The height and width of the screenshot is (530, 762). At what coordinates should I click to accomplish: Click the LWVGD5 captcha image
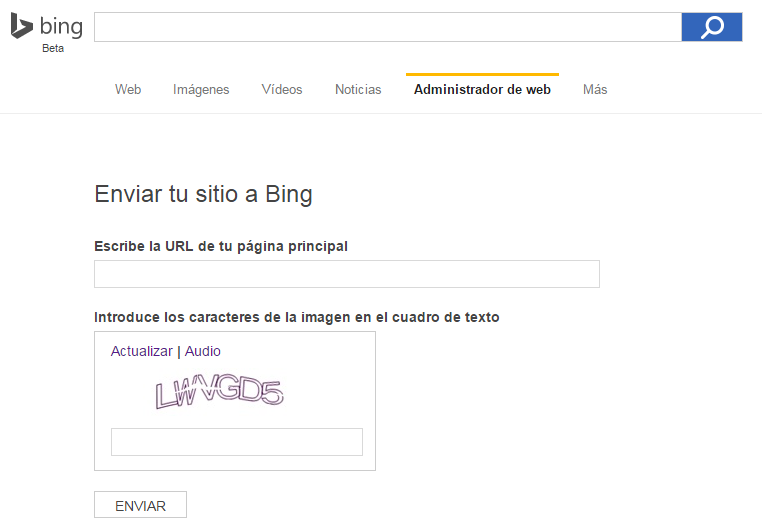point(219,391)
